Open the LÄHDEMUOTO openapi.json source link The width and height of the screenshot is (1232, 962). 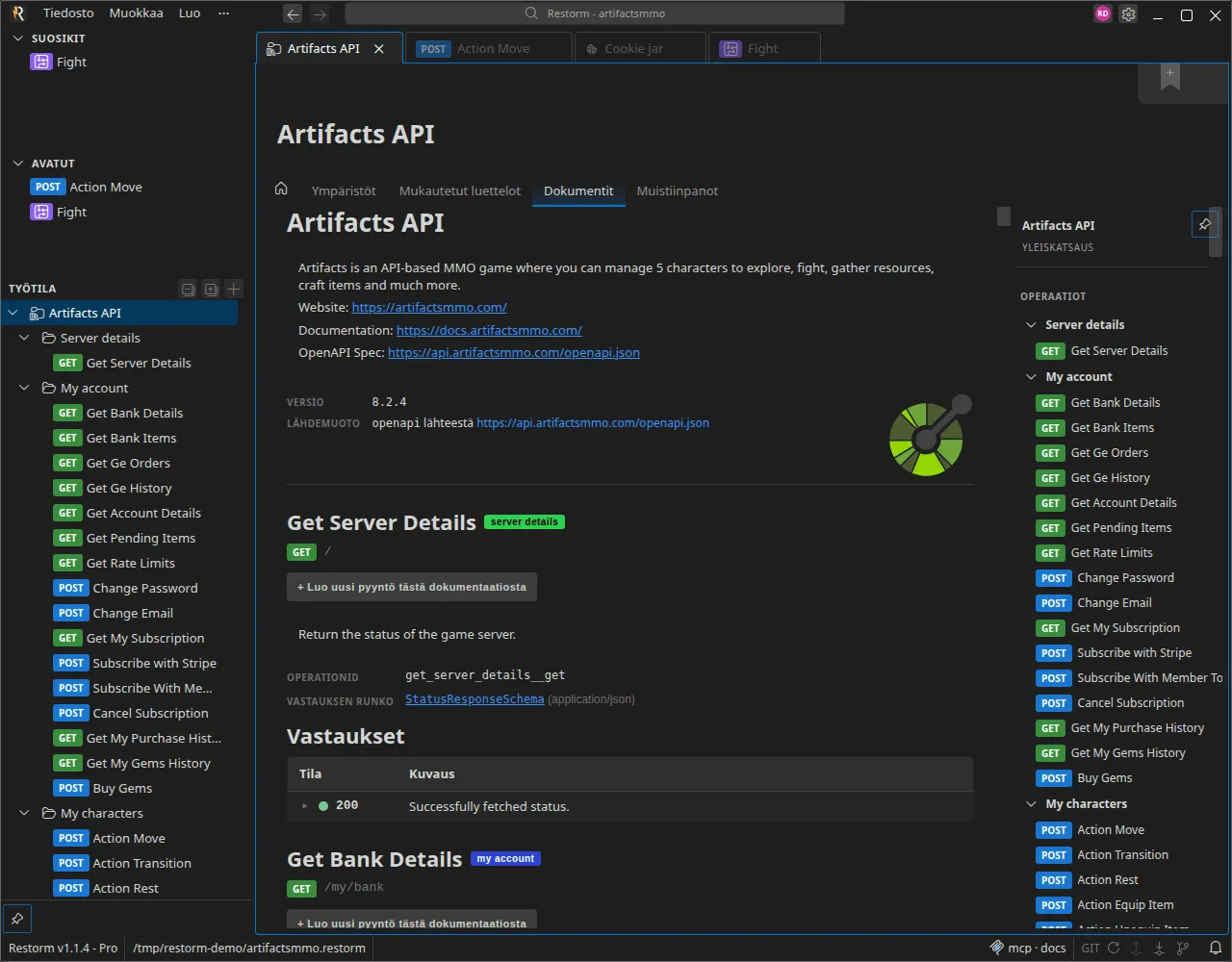pos(593,423)
